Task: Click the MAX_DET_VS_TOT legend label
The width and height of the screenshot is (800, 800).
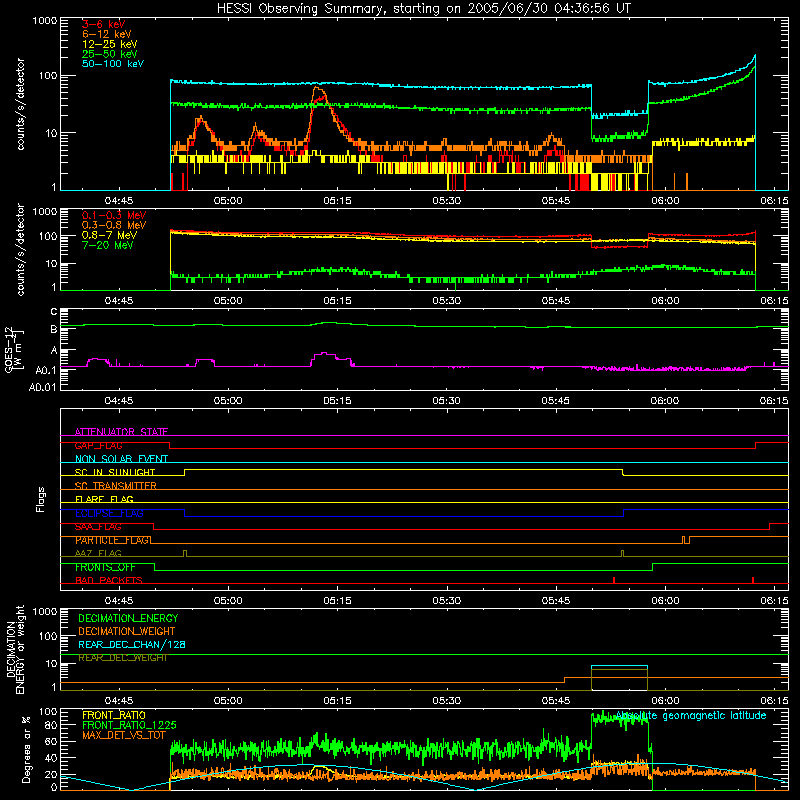Action: click(x=124, y=735)
